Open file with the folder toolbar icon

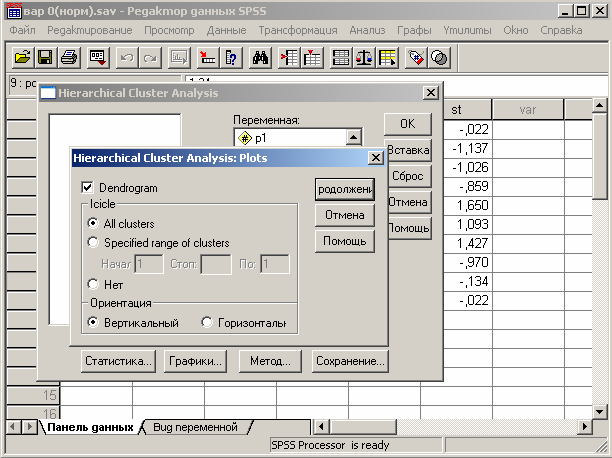[23, 58]
